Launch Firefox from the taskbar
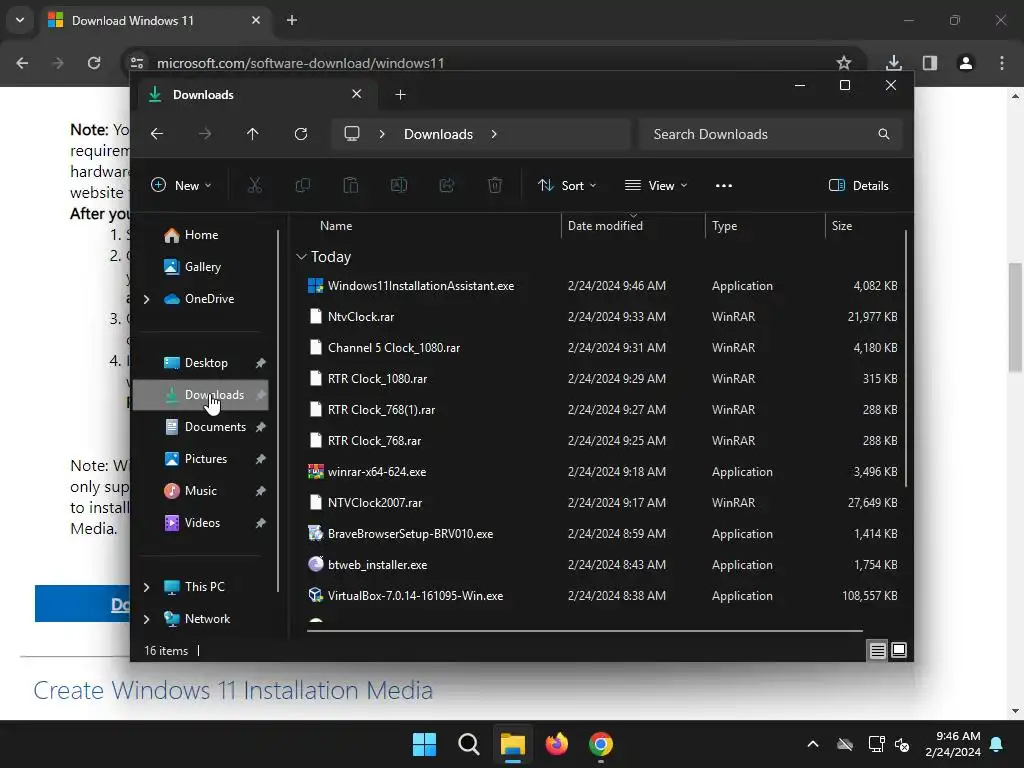The image size is (1024, 768). coord(556,744)
